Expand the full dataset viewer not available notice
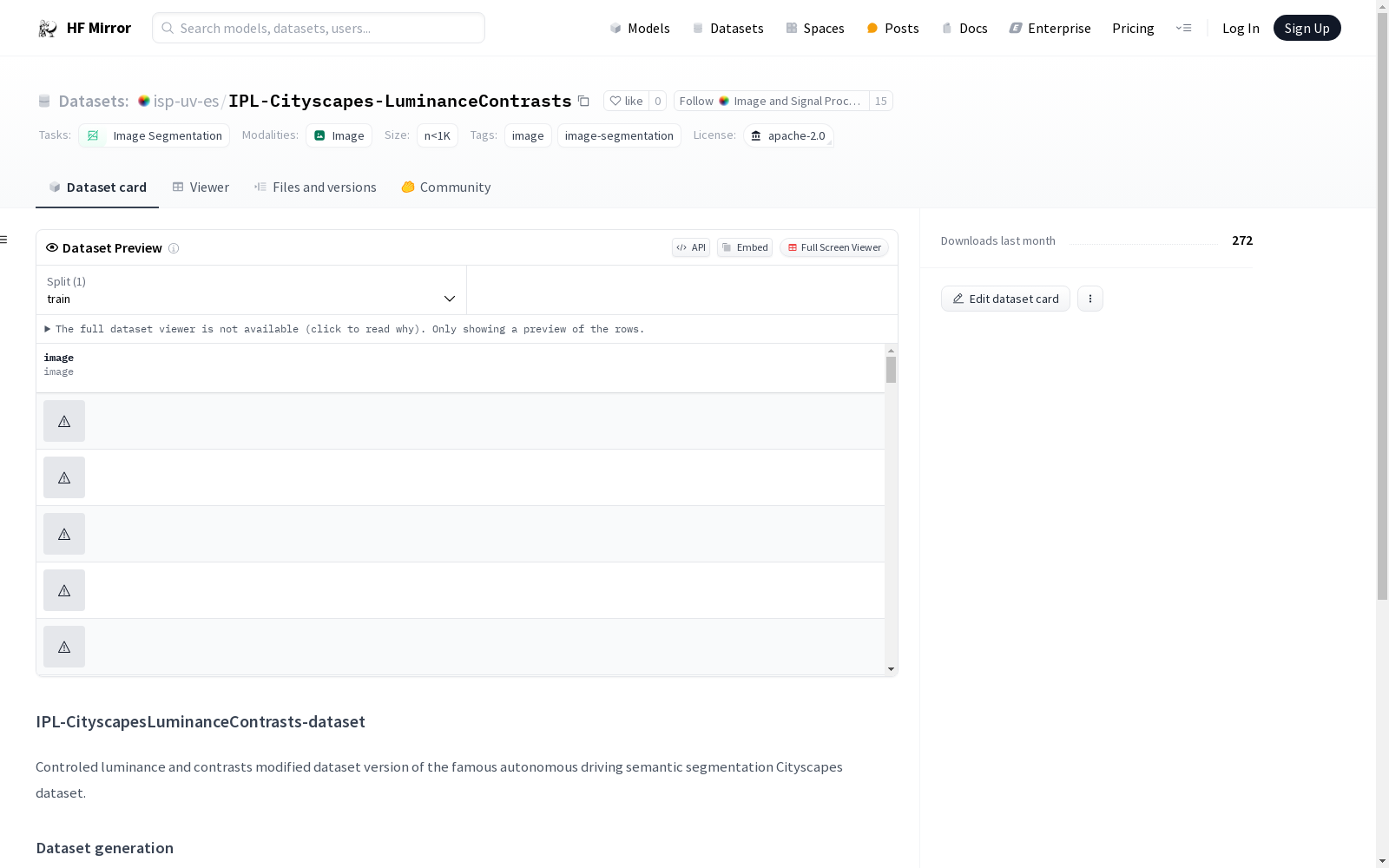1389x868 pixels. (345, 329)
